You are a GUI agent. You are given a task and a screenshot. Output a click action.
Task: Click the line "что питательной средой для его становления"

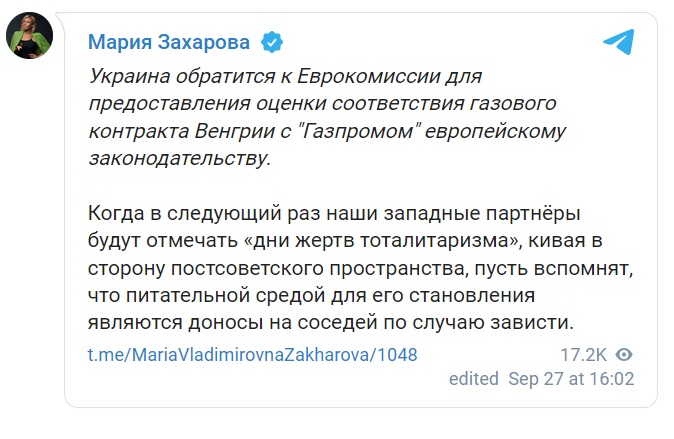(x=311, y=296)
